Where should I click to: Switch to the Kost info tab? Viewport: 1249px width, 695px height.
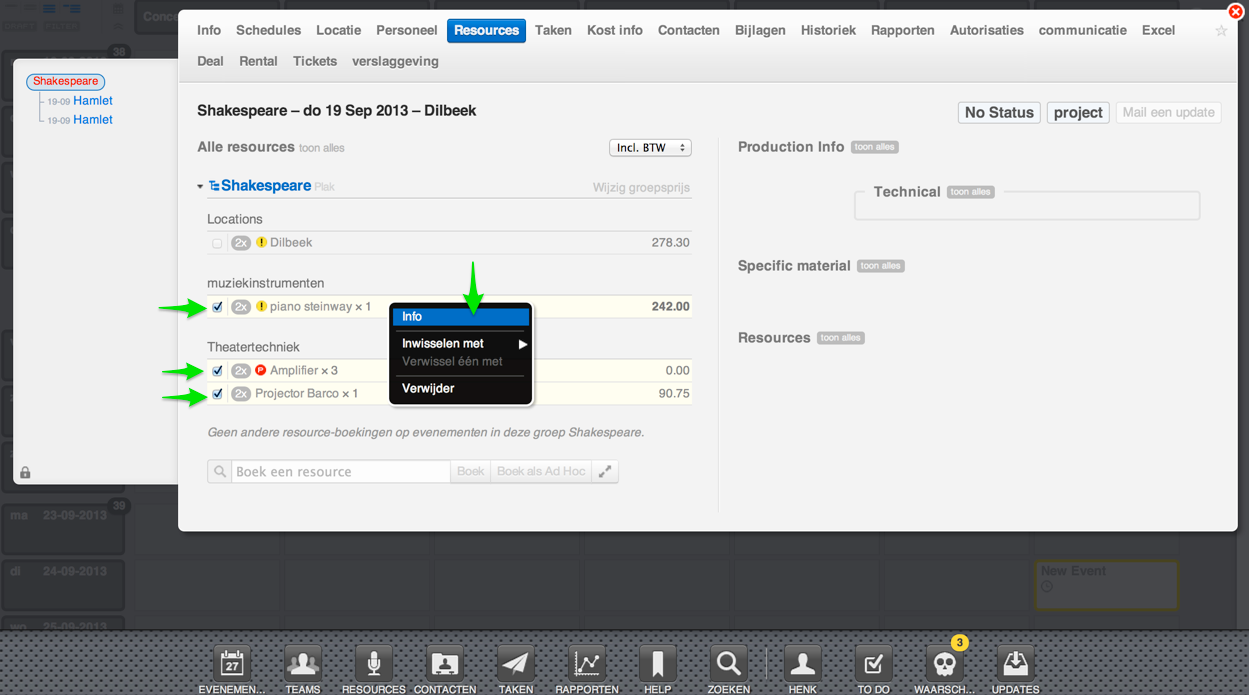pyautogui.click(x=614, y=31)
